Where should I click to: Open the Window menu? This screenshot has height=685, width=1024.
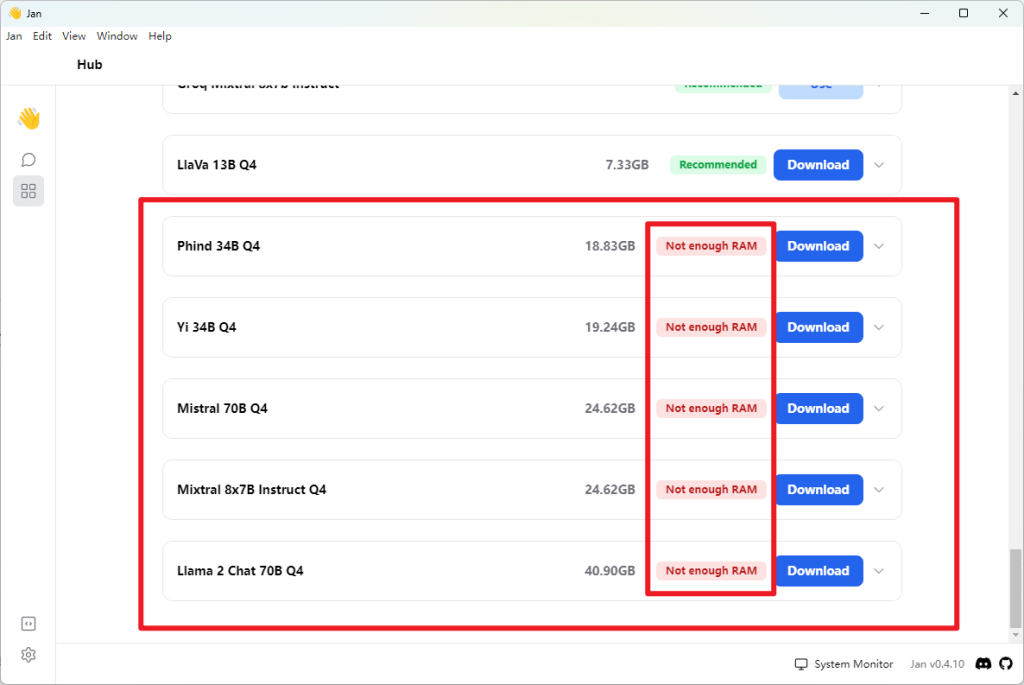[x=117, y=36]
